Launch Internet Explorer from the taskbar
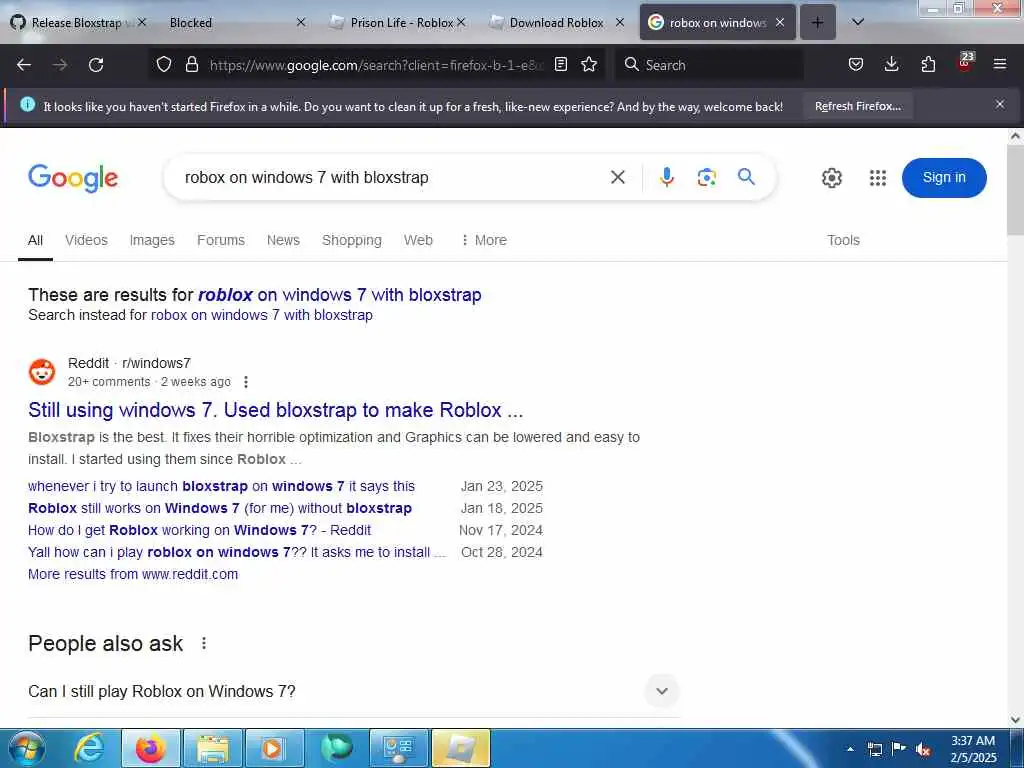 click(x=89, y=748)
